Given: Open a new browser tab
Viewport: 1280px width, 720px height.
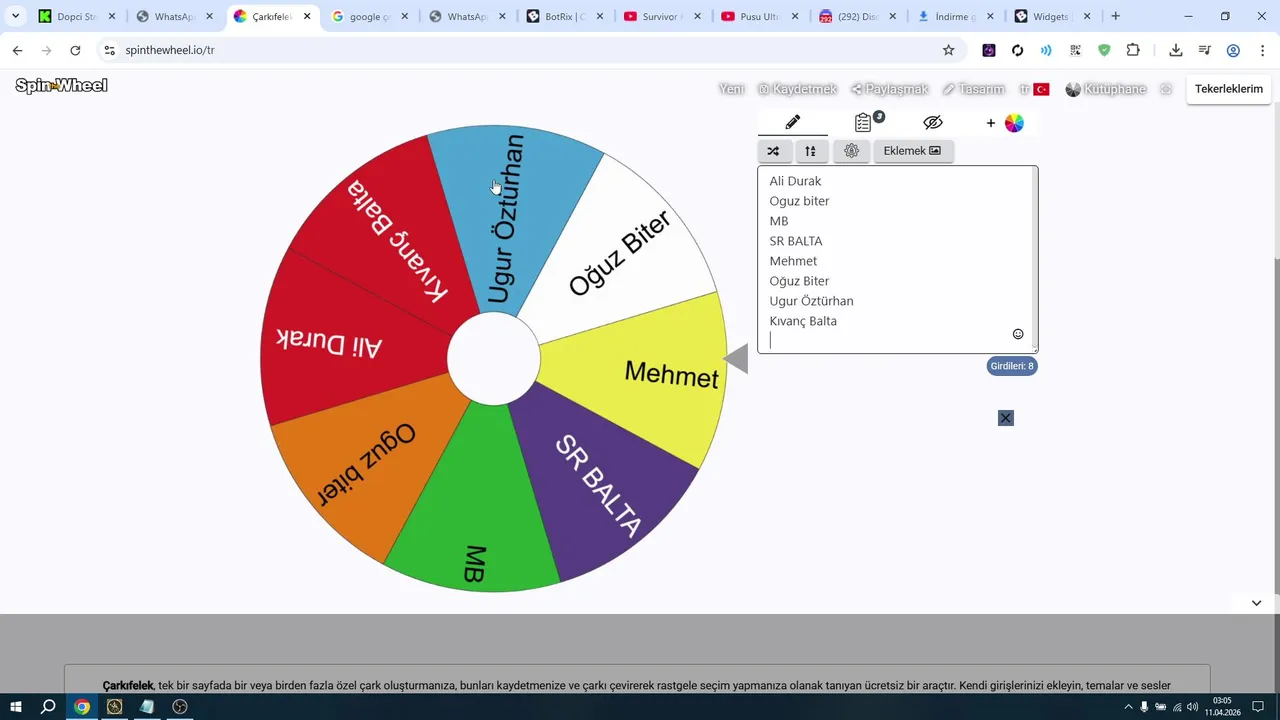Looking at the screenshot, I should tap(1116, 16).
